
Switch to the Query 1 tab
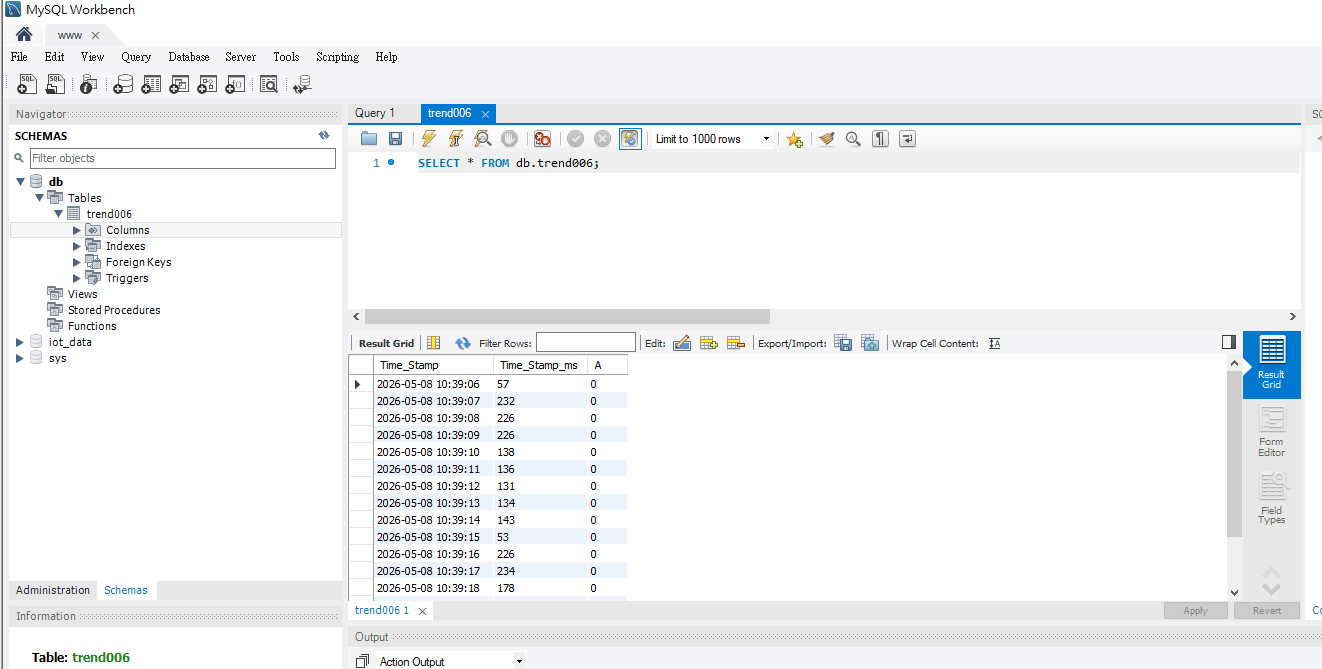coord(375,113)
